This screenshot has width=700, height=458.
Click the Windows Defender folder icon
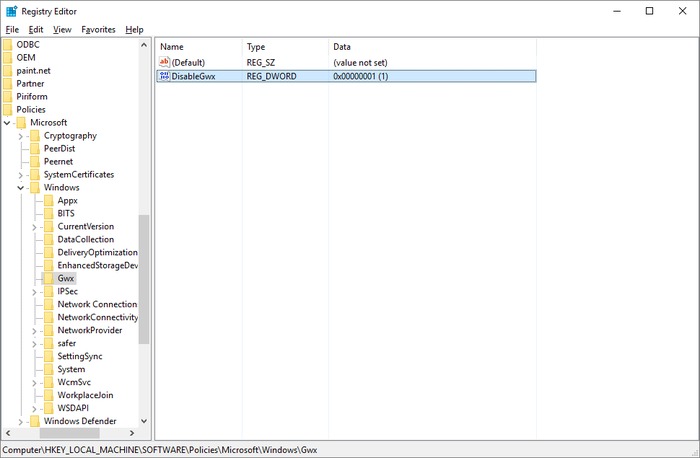click(x=35, y=421)
